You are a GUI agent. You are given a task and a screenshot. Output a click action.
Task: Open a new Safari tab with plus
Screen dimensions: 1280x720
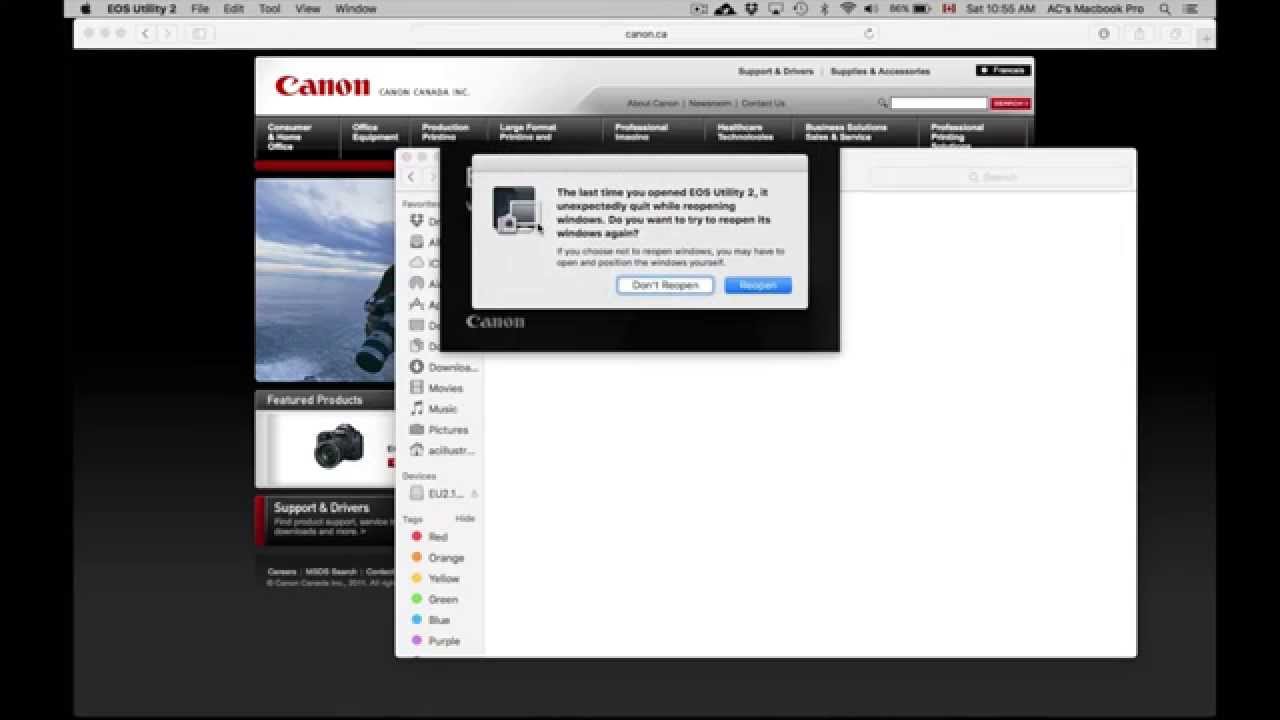[x=1206, y=38]
